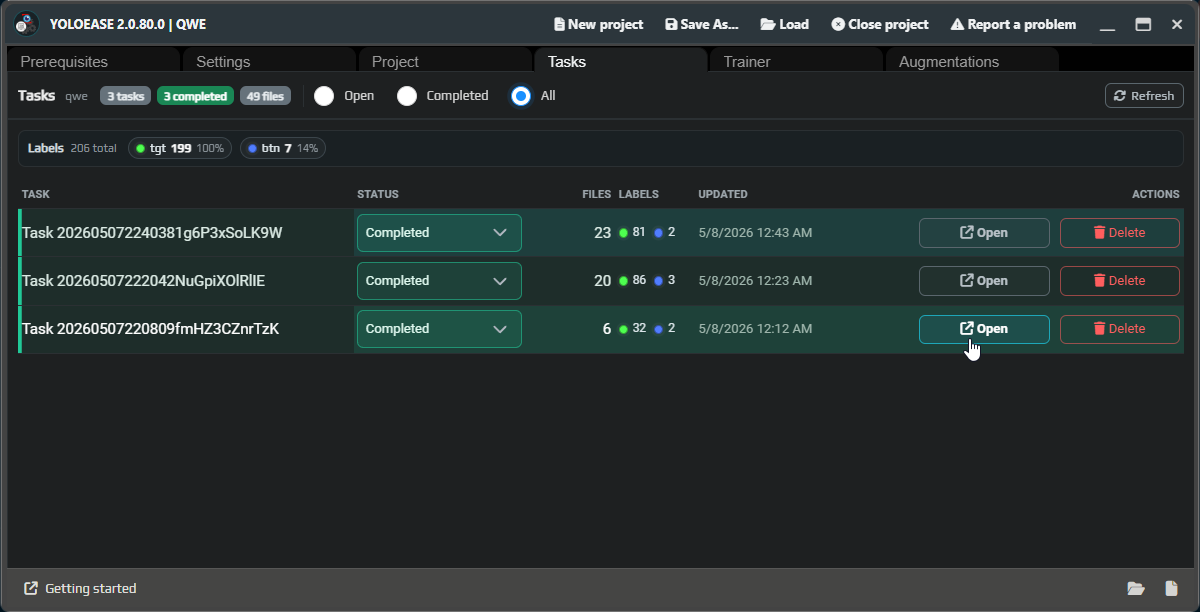Report a problem
The image size is (1200, 612).
[1013, 24]
